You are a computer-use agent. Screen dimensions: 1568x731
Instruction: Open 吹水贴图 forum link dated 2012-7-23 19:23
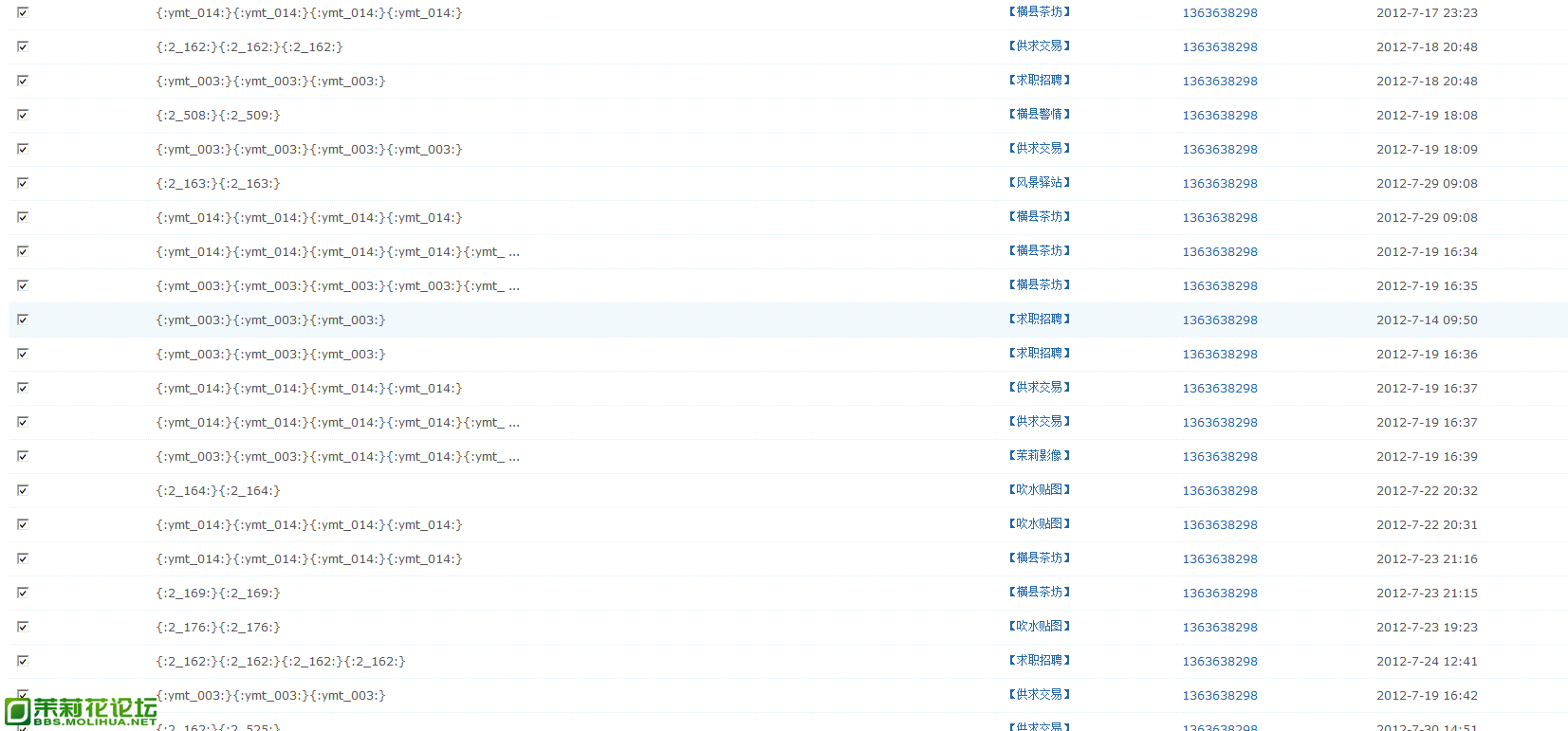[x=1040, y=627]
